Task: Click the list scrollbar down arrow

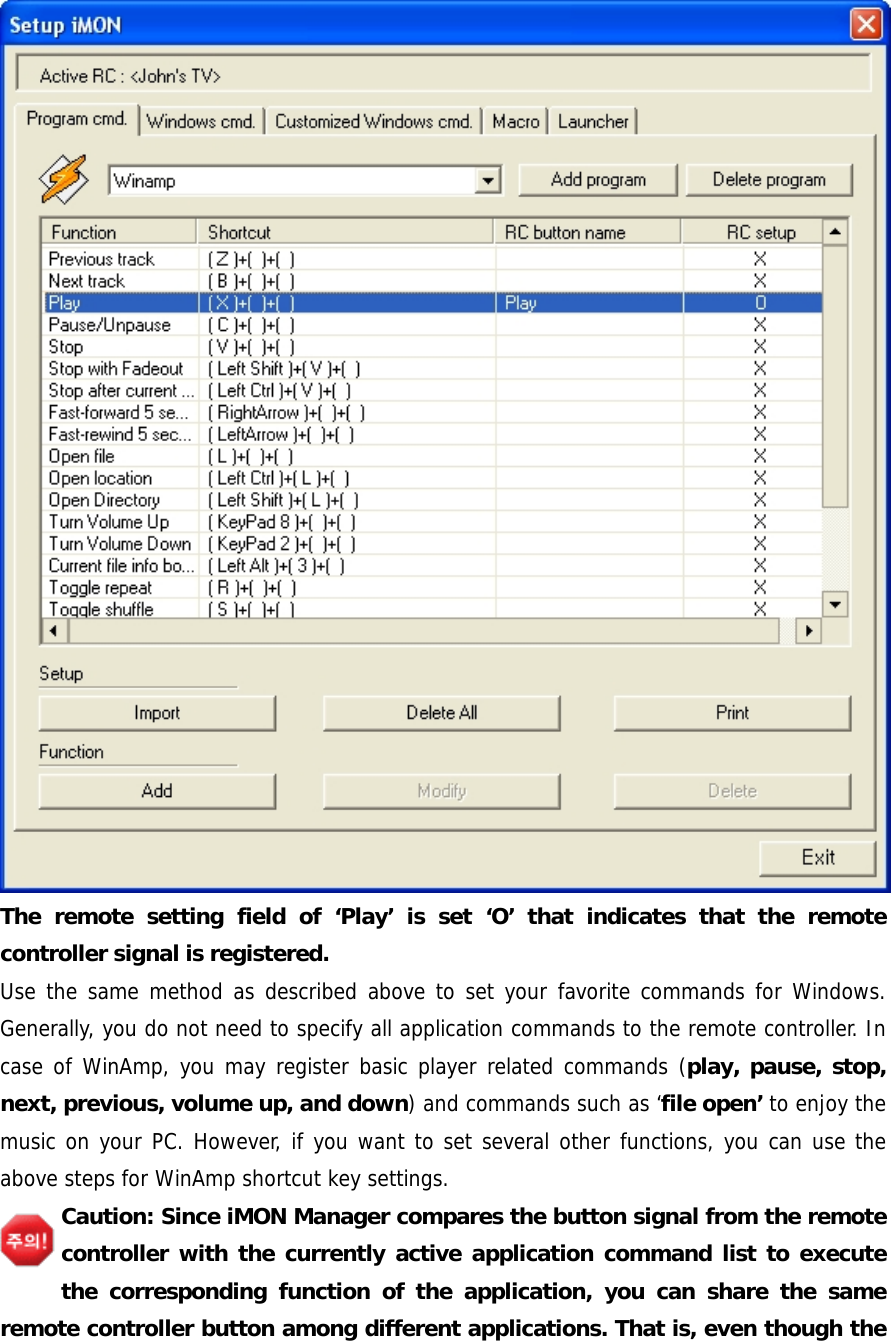Action: coord(833,603)
